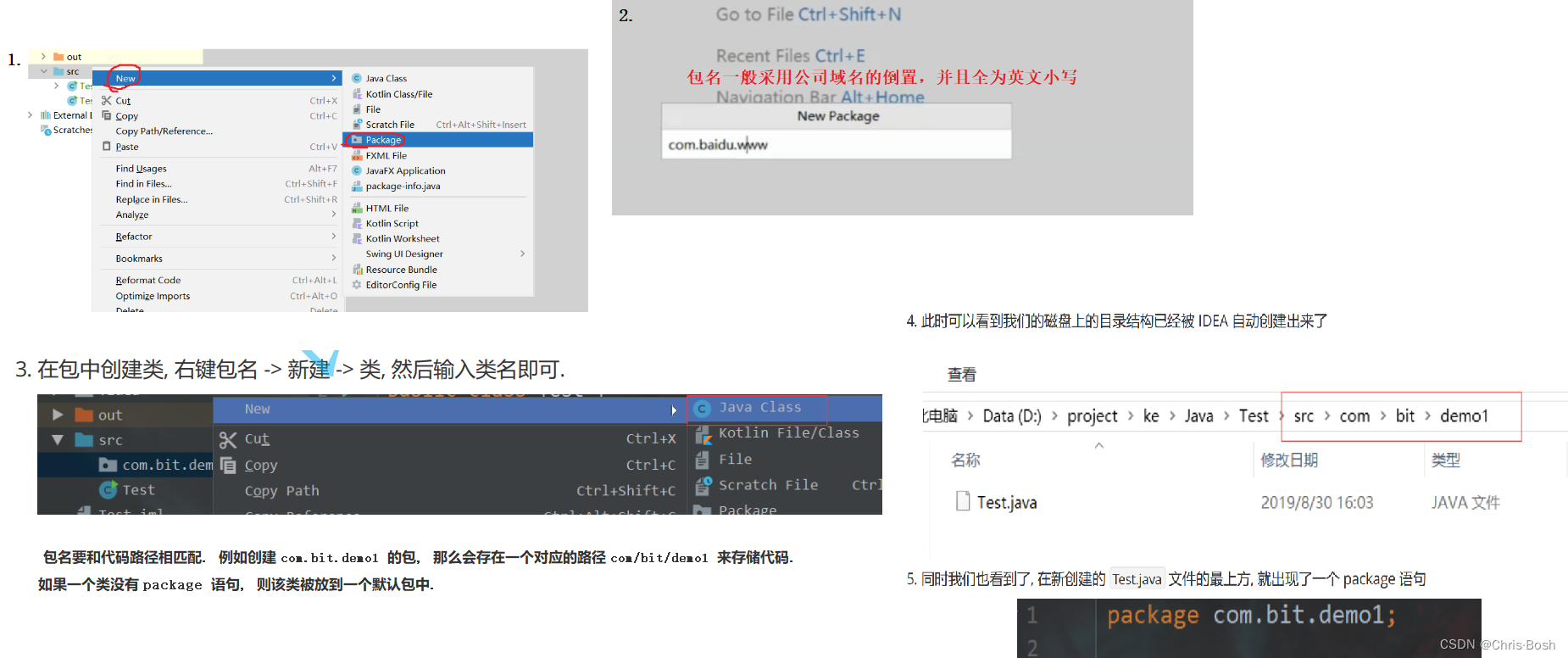Click the 查看 tab in Explorer
1568x658 pixels.
point(962,374)
